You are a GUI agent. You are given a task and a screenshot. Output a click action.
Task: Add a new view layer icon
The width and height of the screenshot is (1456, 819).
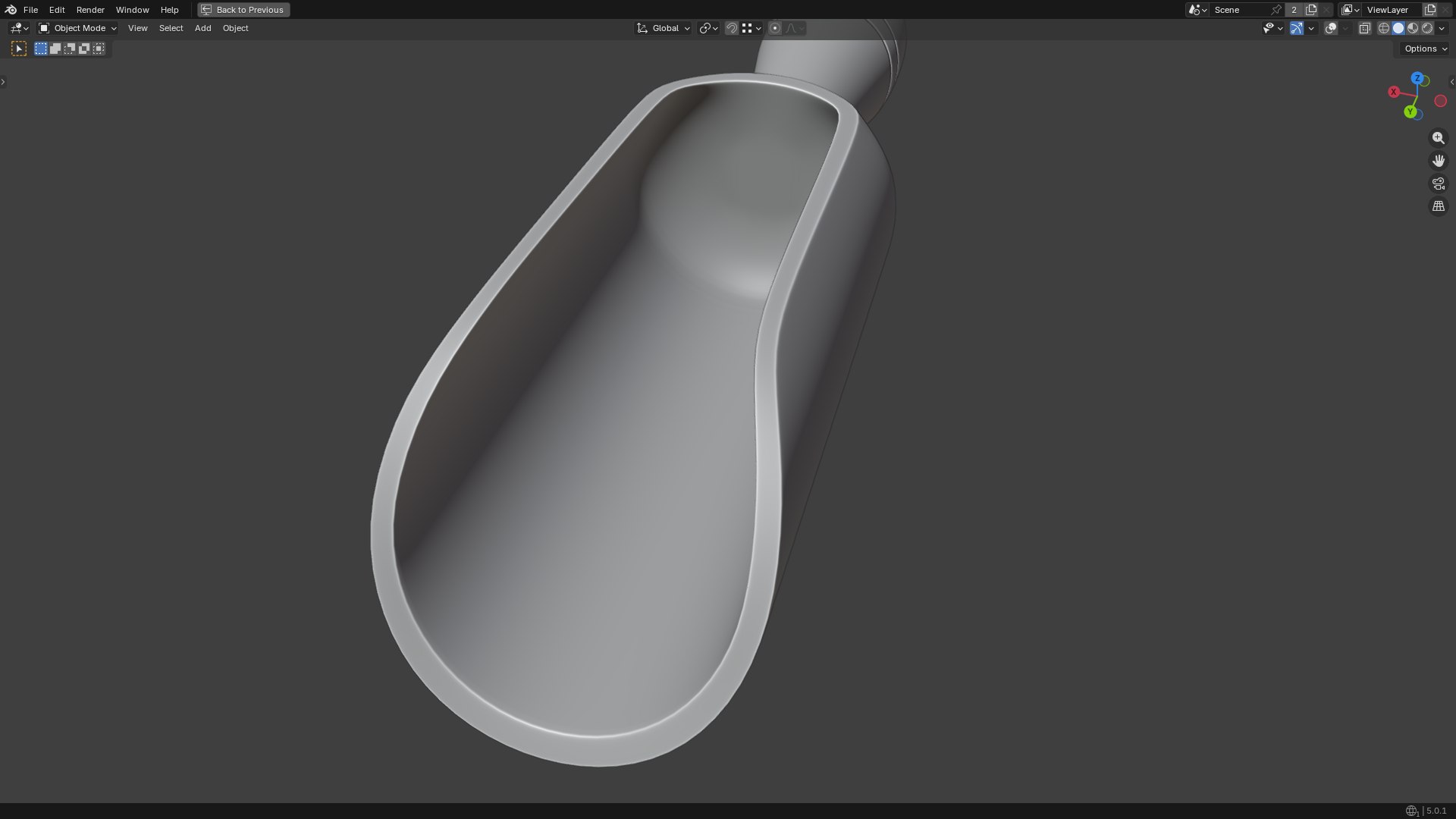pyautogui.click(x=1430, y=10)
